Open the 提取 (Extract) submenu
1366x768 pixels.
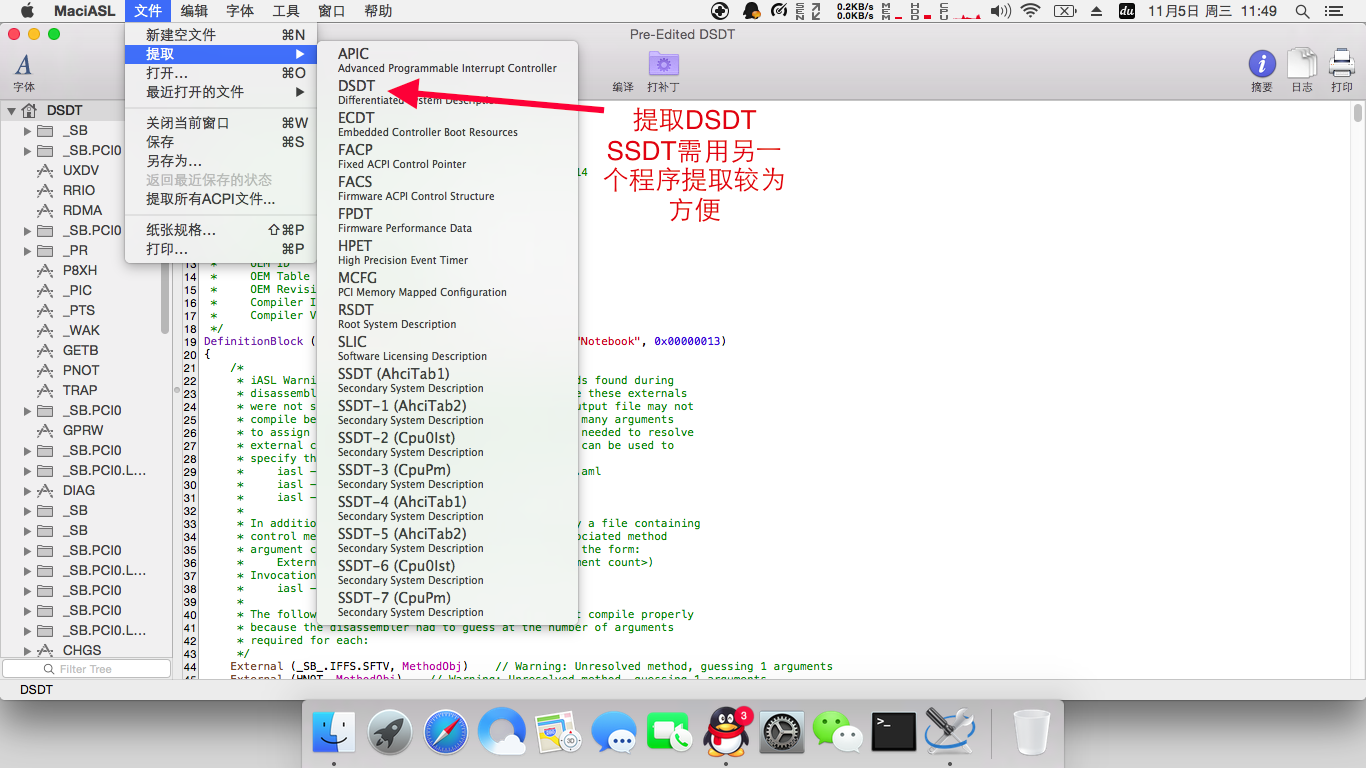coord(221,53)
